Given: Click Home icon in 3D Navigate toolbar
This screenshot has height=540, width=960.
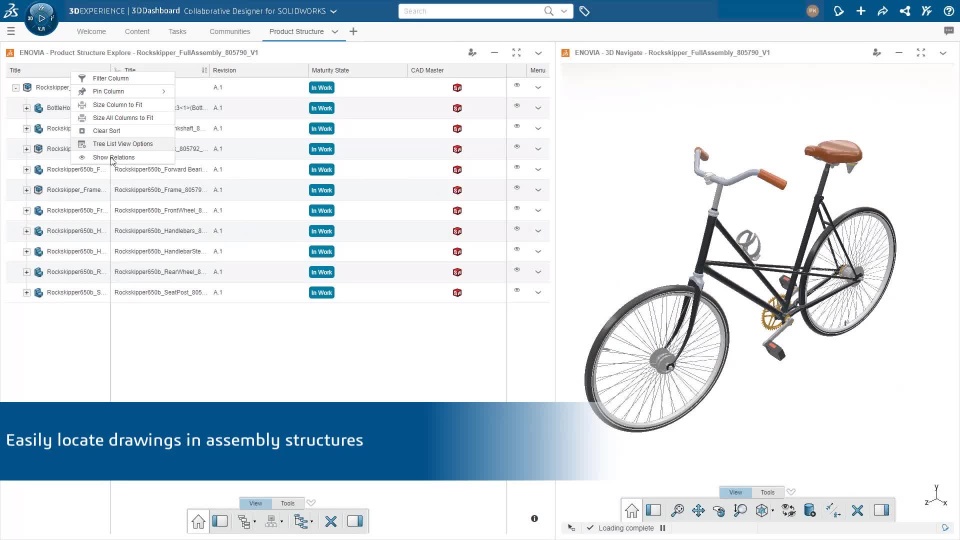Looking at the screenshot, I should (632, 511).
